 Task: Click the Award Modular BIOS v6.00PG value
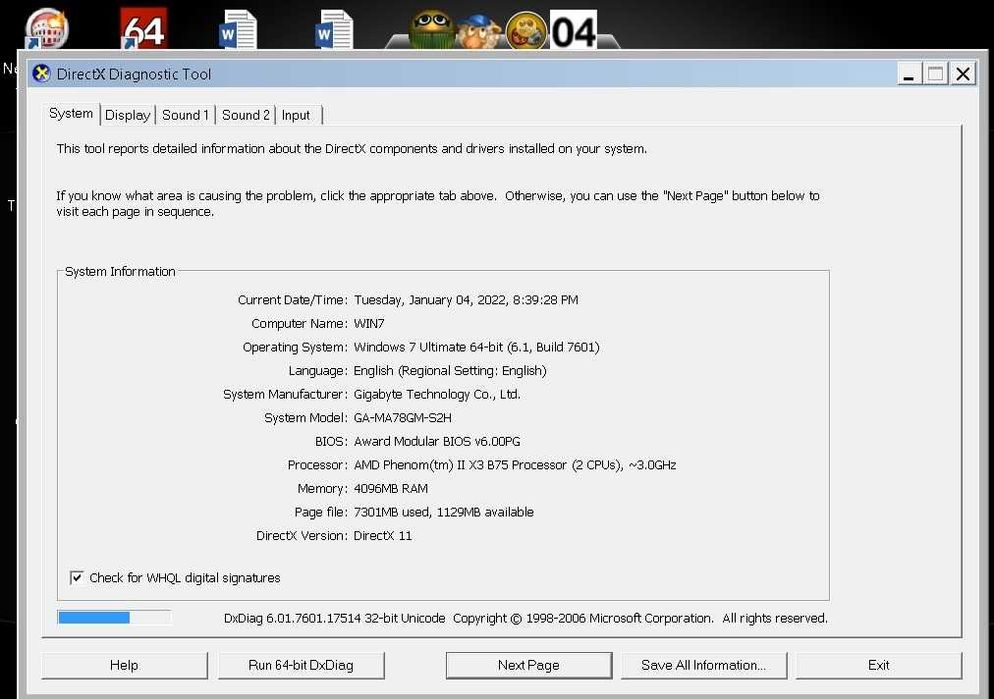tap(437, 441)
